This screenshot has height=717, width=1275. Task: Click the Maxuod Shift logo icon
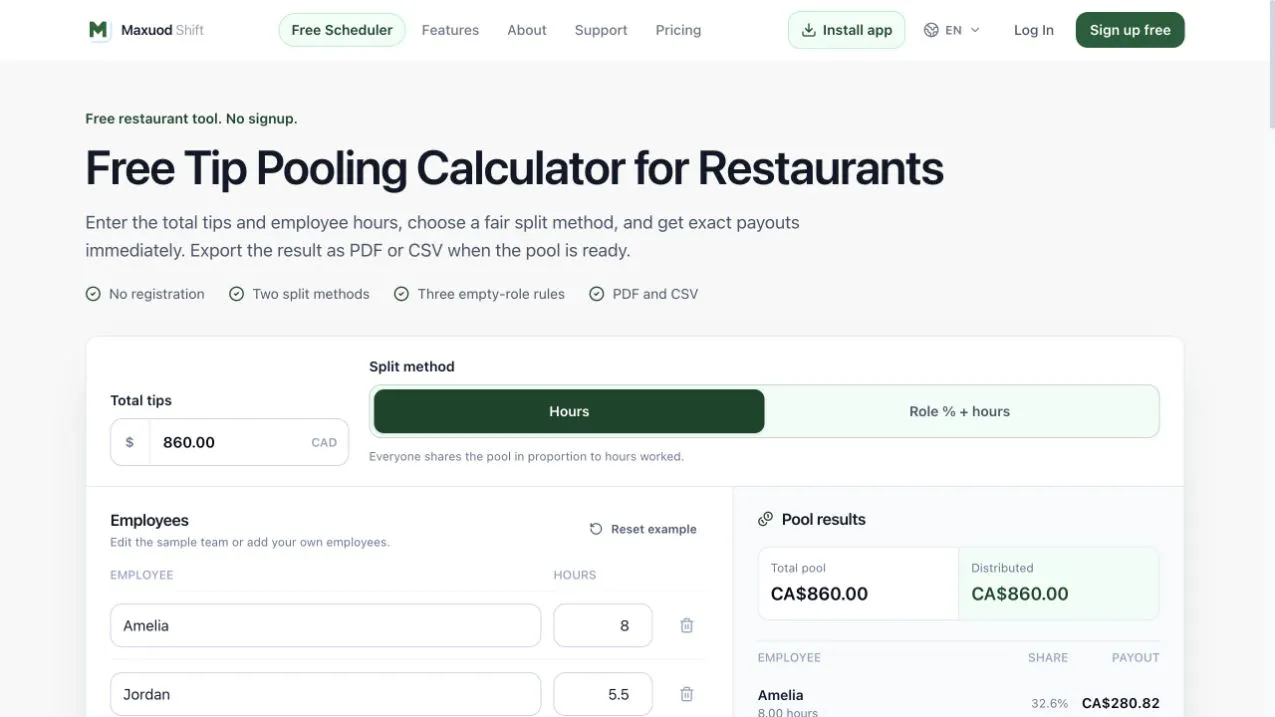point(98,30)
